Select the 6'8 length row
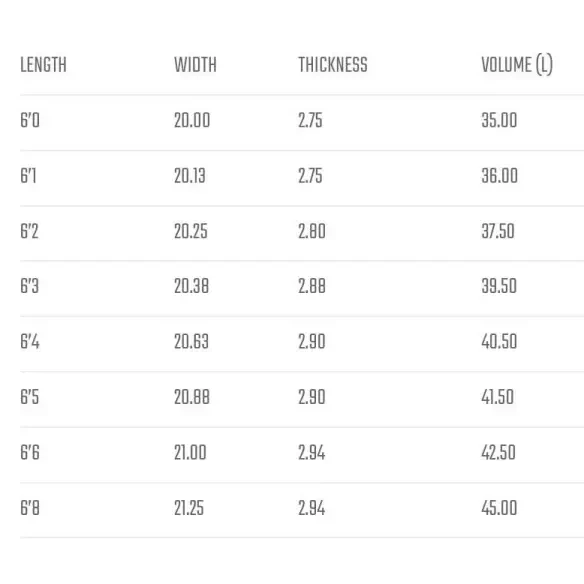 [x=302, y=510]
